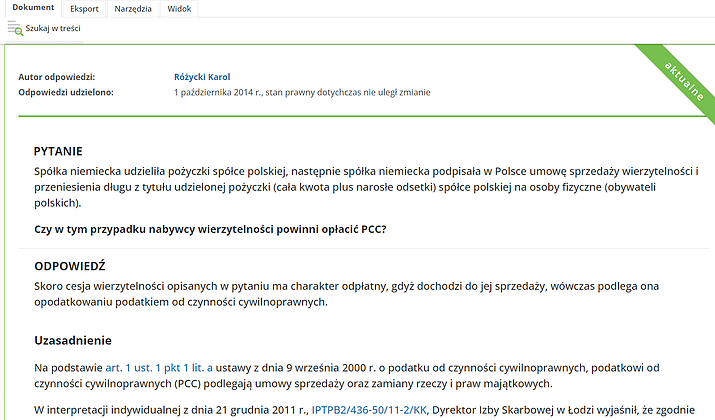
Task: Click the 'Szukaj w treści' label
Action: click(53, 29)
